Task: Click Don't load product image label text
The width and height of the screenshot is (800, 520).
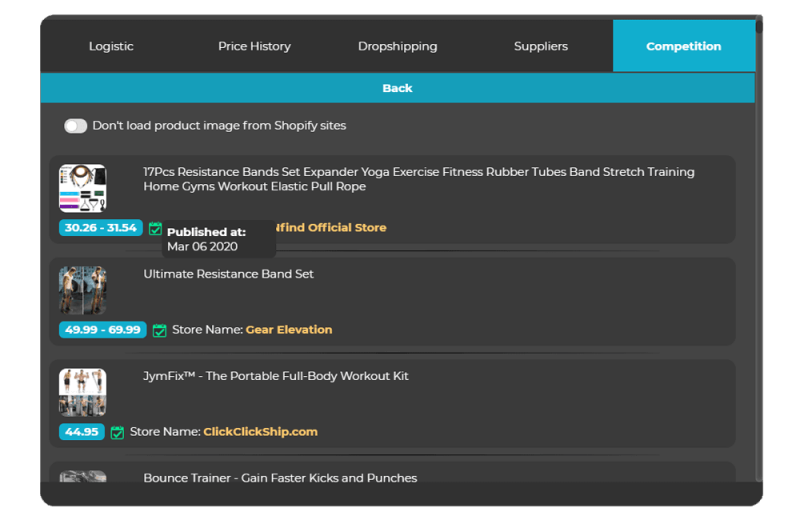Action: pos(219,126)
